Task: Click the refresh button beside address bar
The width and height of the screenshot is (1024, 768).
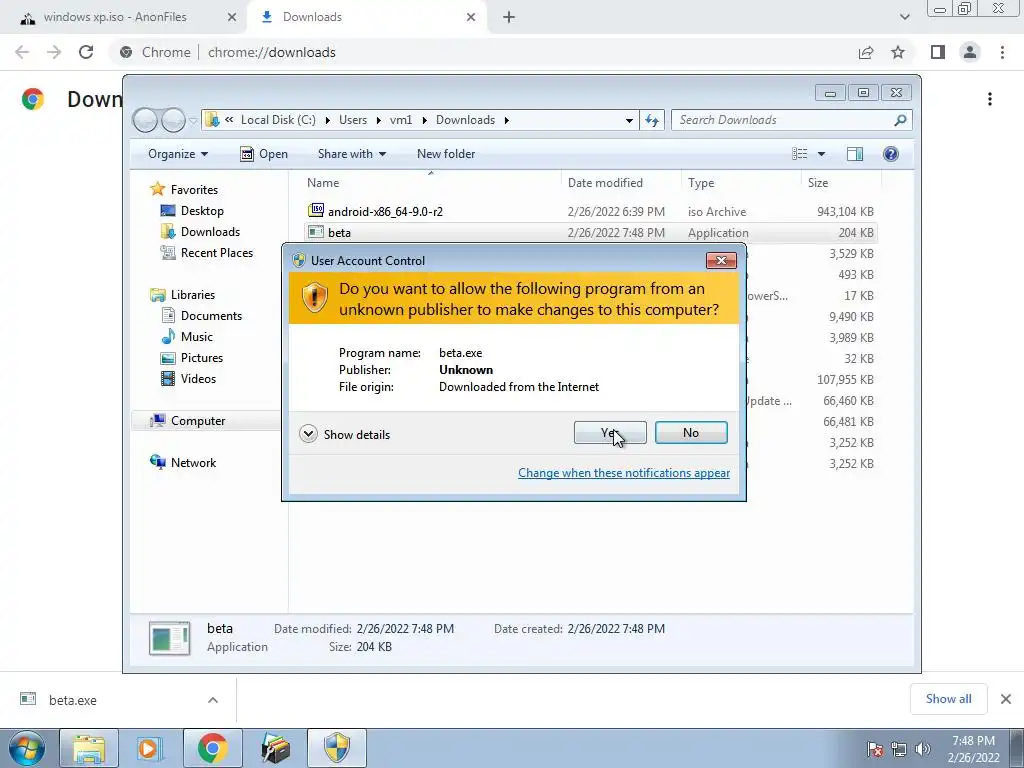Action: click(652, 120)
